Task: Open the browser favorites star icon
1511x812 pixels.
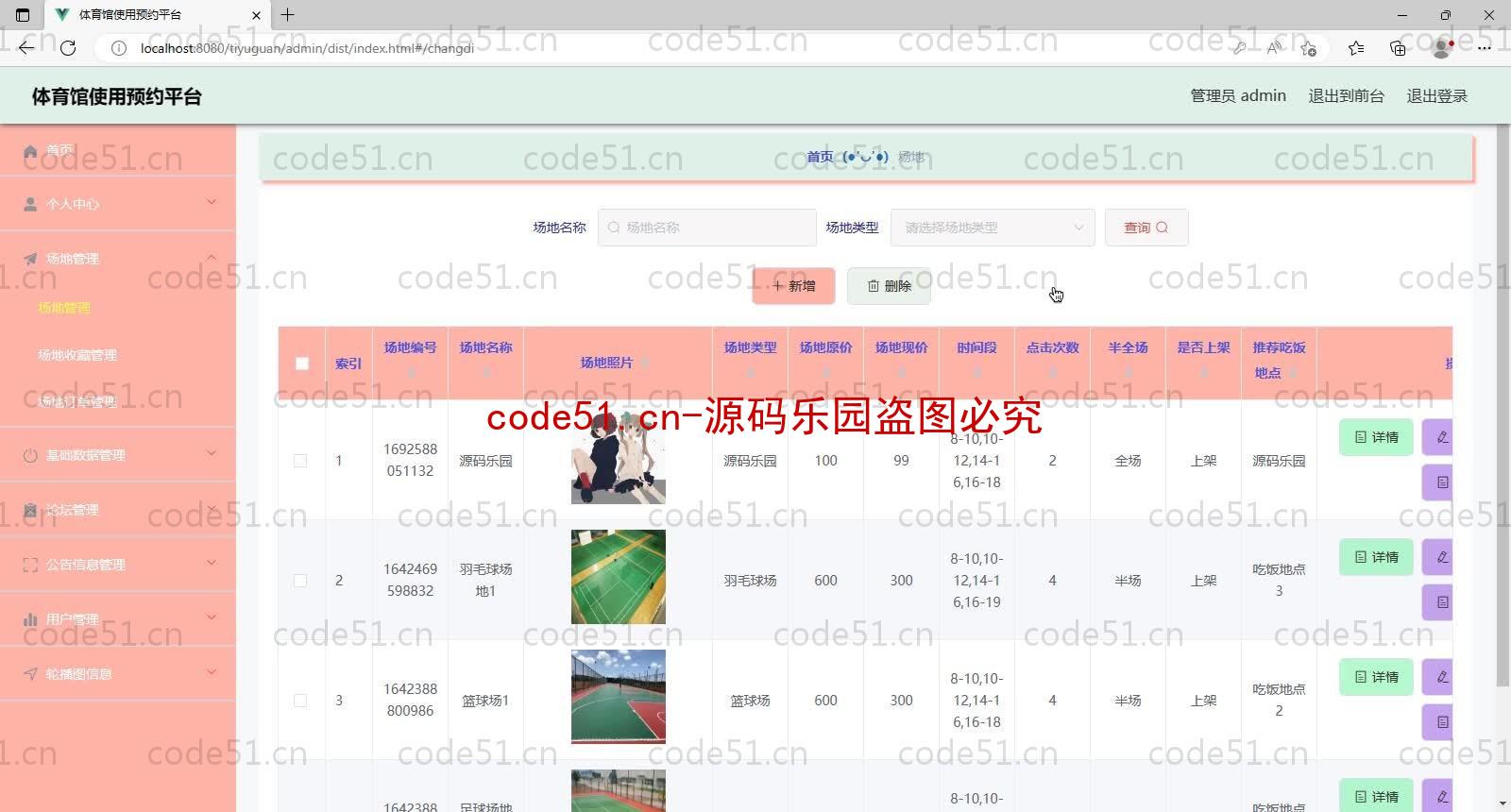Action: coord(1356,48)
